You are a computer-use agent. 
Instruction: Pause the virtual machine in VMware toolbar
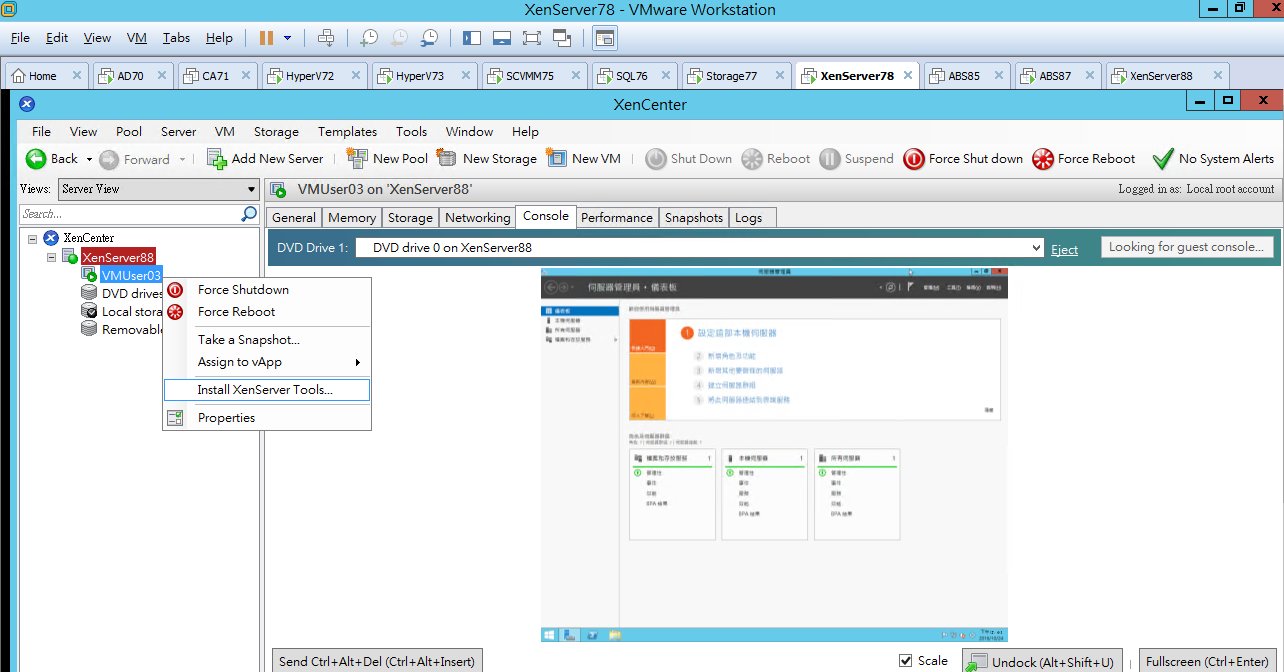[x=266, y=38]
